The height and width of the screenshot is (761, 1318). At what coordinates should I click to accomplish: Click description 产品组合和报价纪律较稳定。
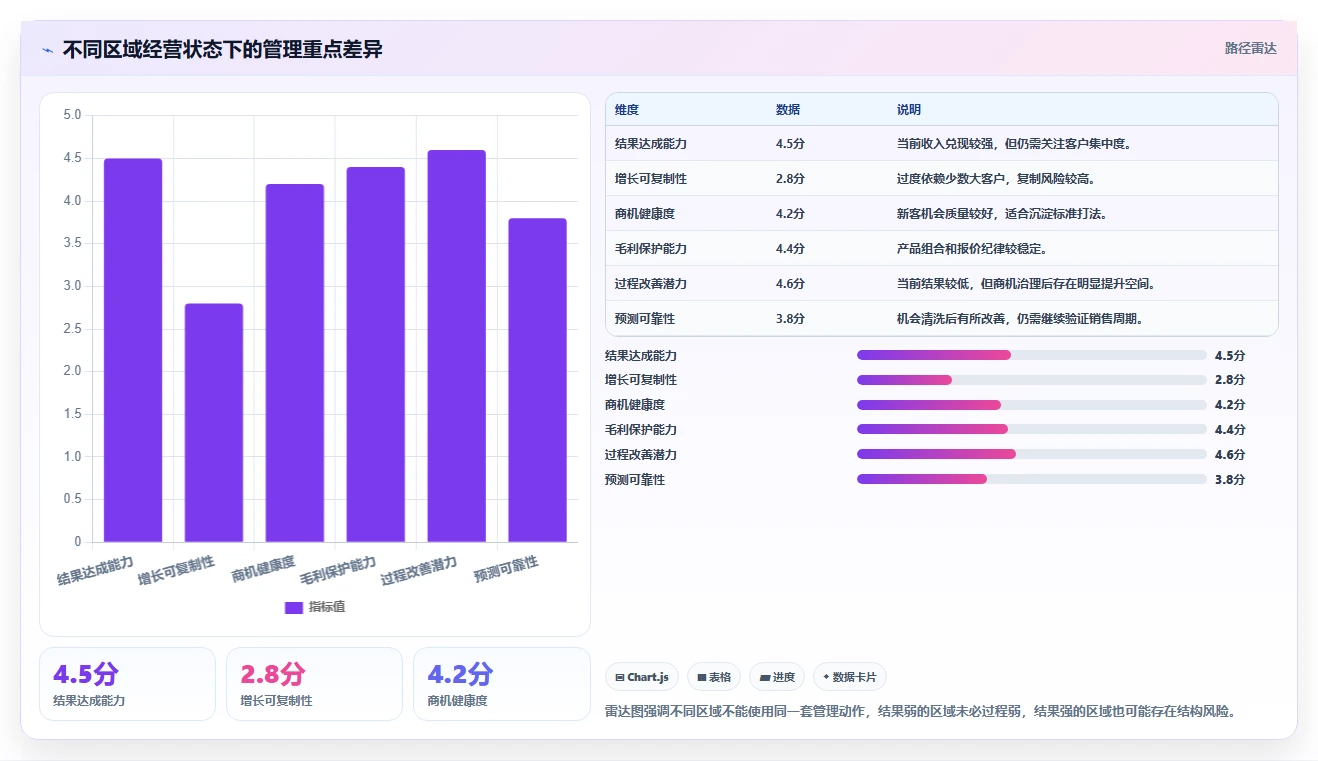click(972, 249)
